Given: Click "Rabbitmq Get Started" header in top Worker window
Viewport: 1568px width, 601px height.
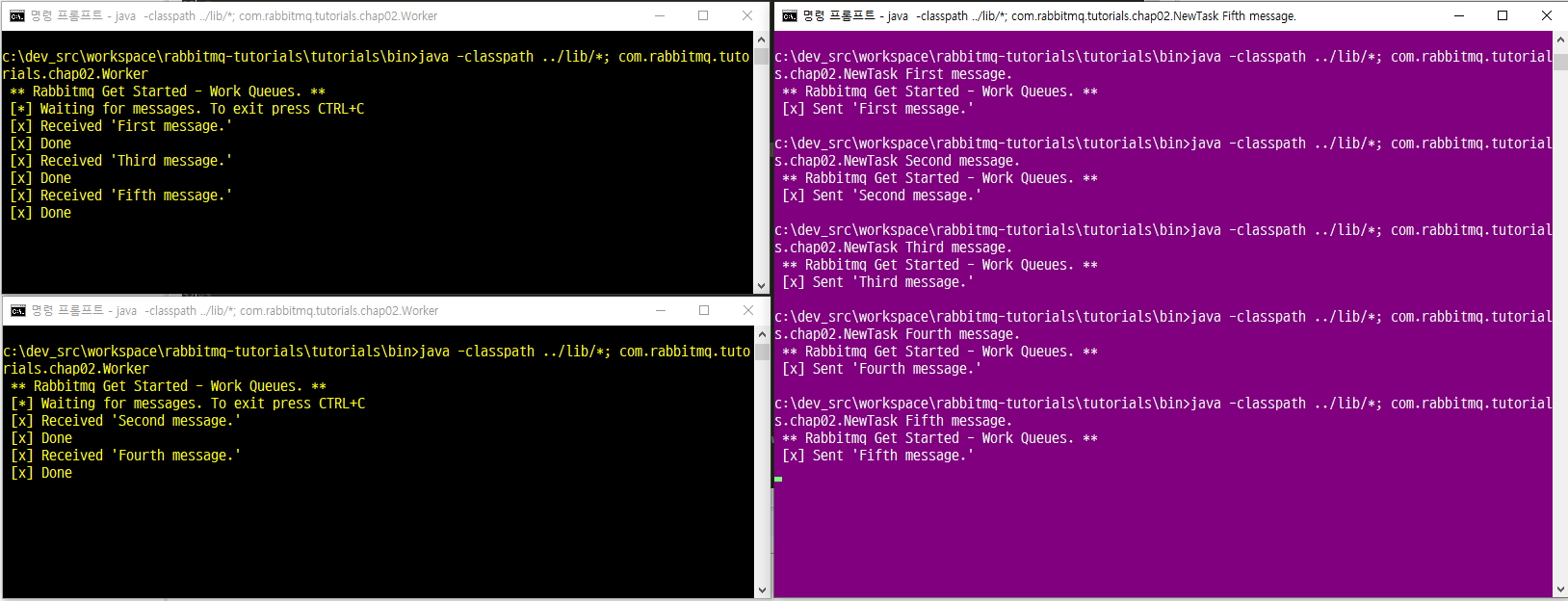Looking at the screenshot, I should click(x=168, y=91).
